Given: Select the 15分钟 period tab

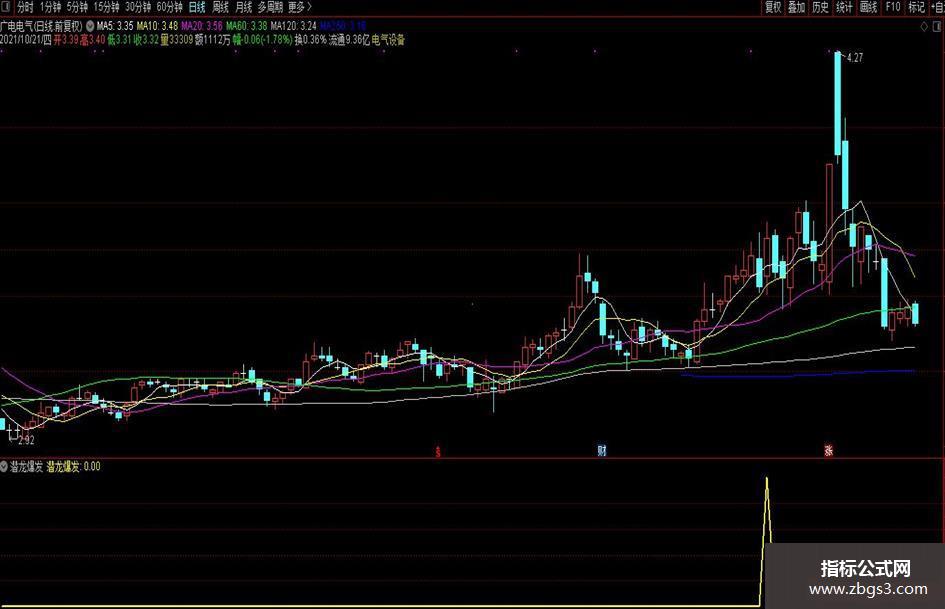Looking at the screenshot, I should (106, 7).
